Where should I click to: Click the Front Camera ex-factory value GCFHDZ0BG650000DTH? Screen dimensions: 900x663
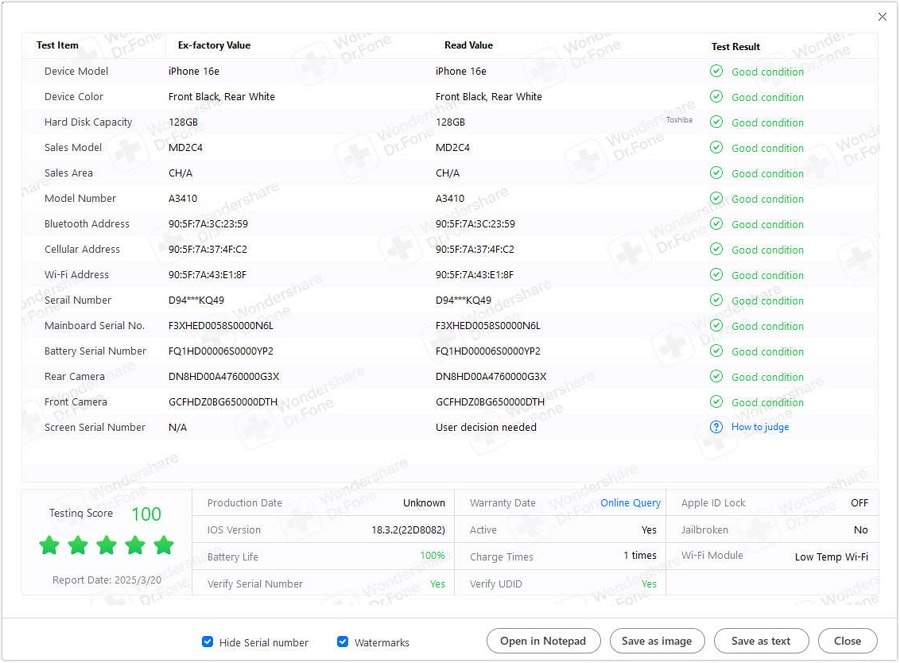coord(223,402)
